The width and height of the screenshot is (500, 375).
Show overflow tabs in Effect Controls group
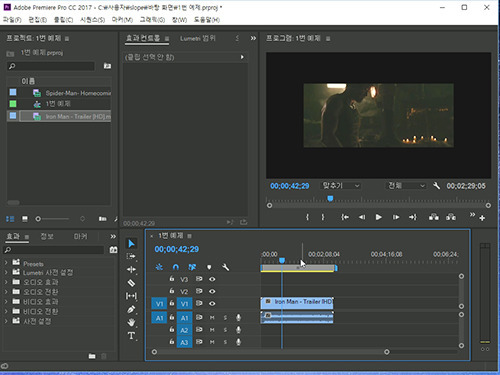tap(253, 38)
